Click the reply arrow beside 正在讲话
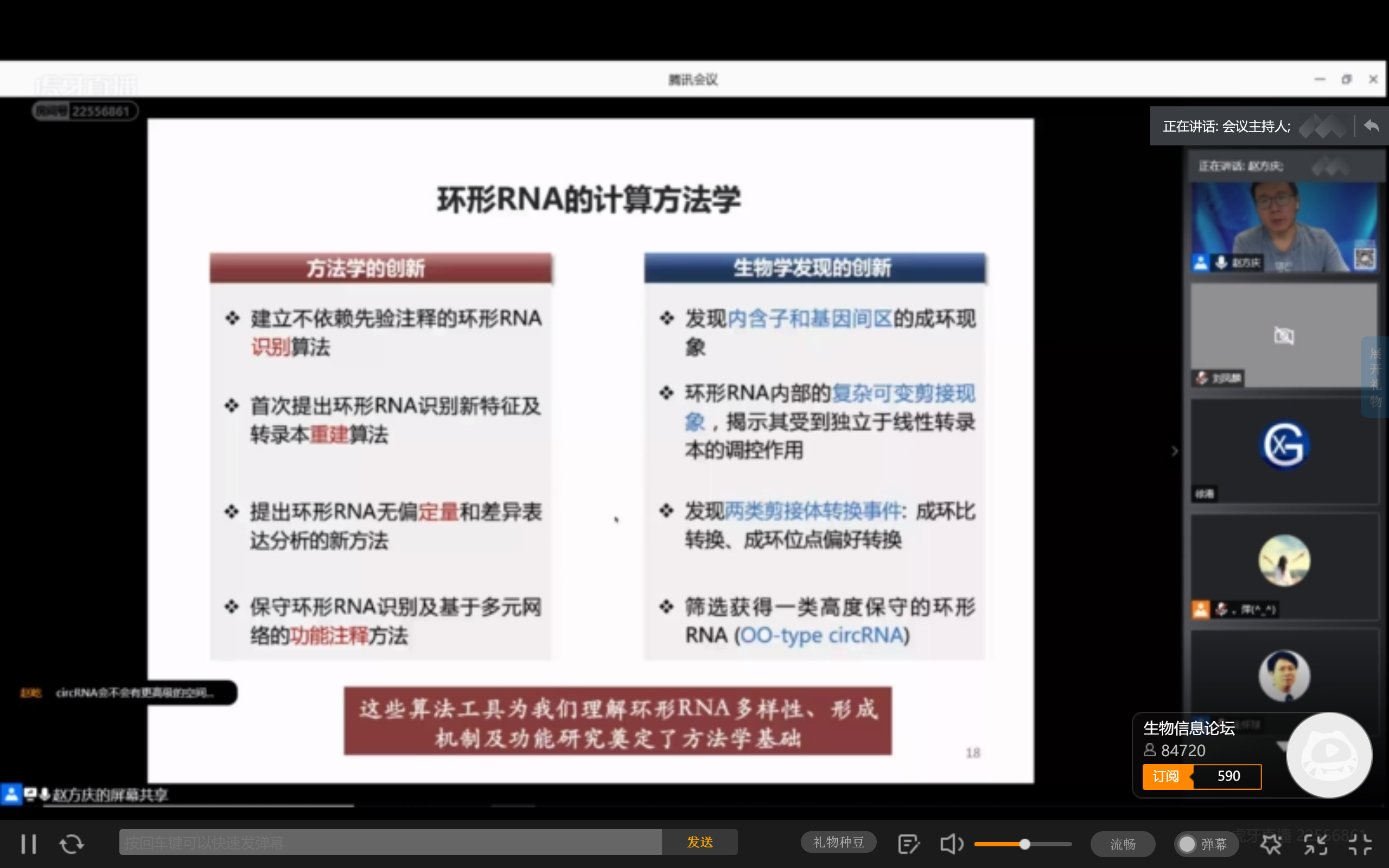The height and width of the screenshot is (868, 1389). click(x=1372, y=126)
